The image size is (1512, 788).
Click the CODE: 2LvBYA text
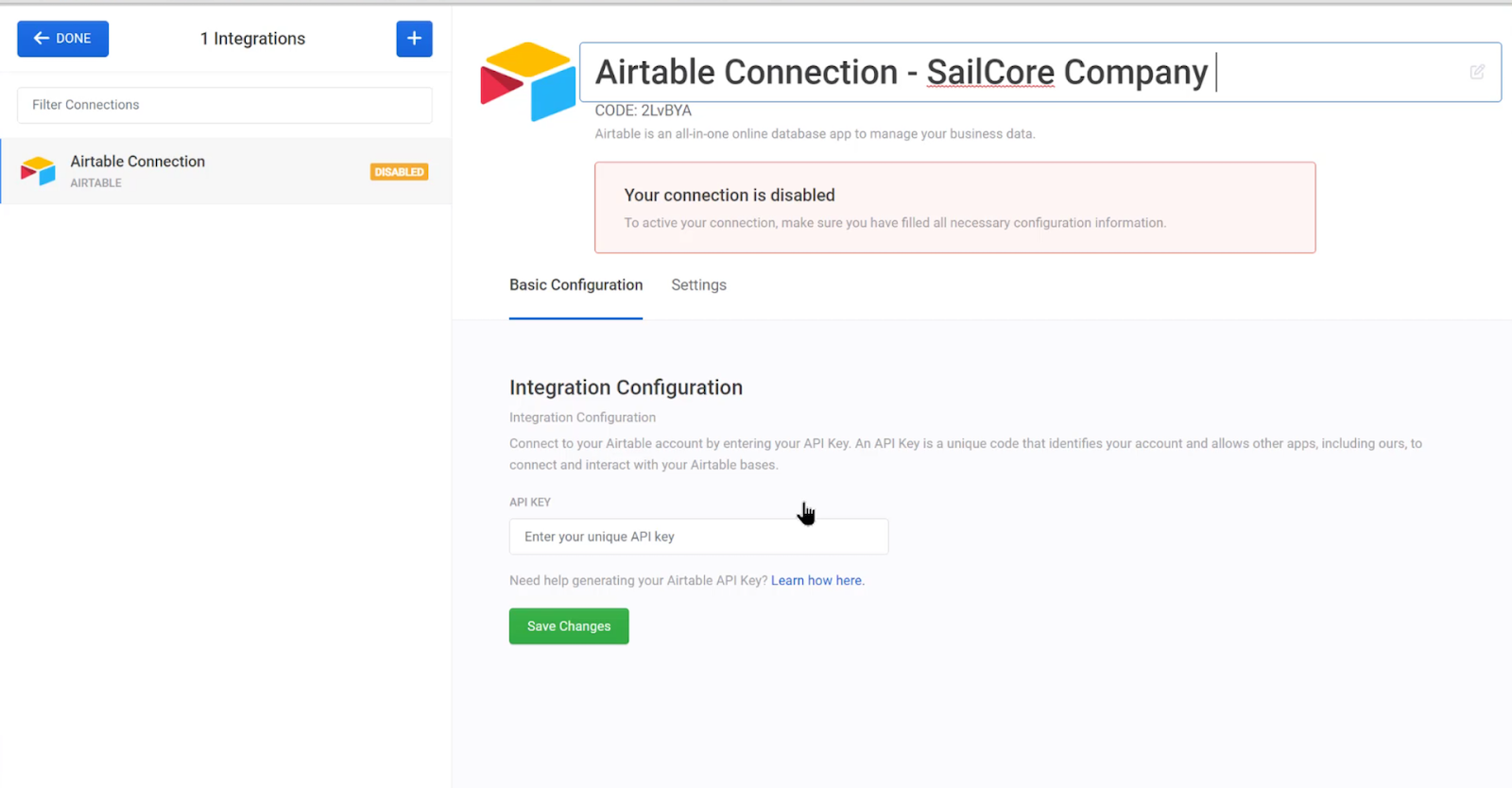click(643, 111)
